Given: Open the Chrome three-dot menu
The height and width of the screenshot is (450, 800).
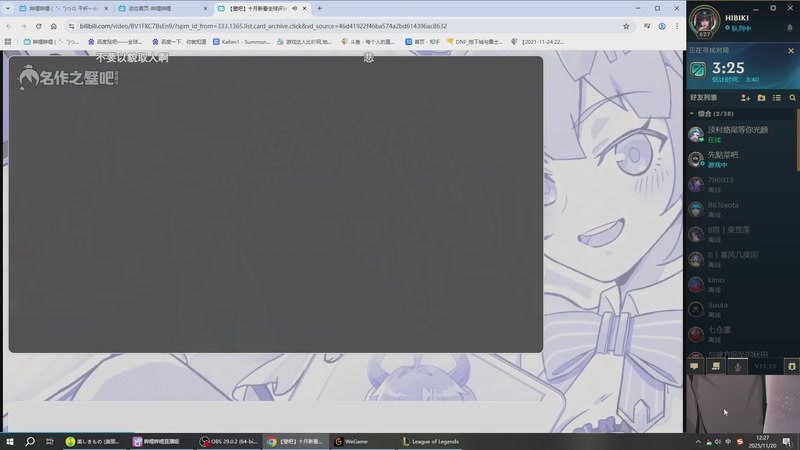Looking at the screenshot, I should tap(677, 26).
